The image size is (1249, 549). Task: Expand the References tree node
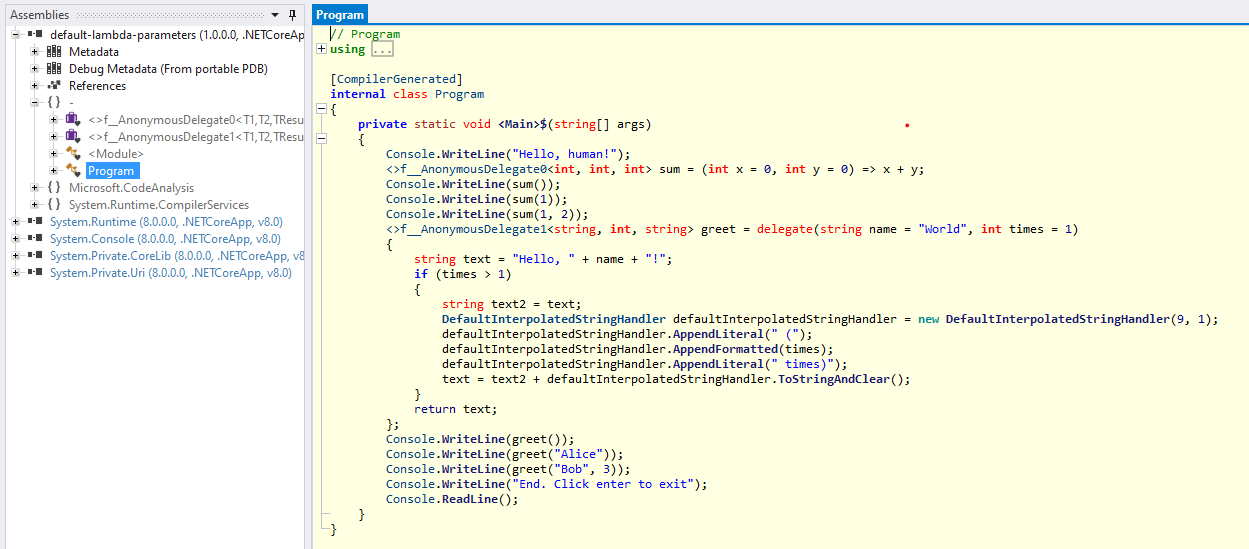(x=35, y=86)
